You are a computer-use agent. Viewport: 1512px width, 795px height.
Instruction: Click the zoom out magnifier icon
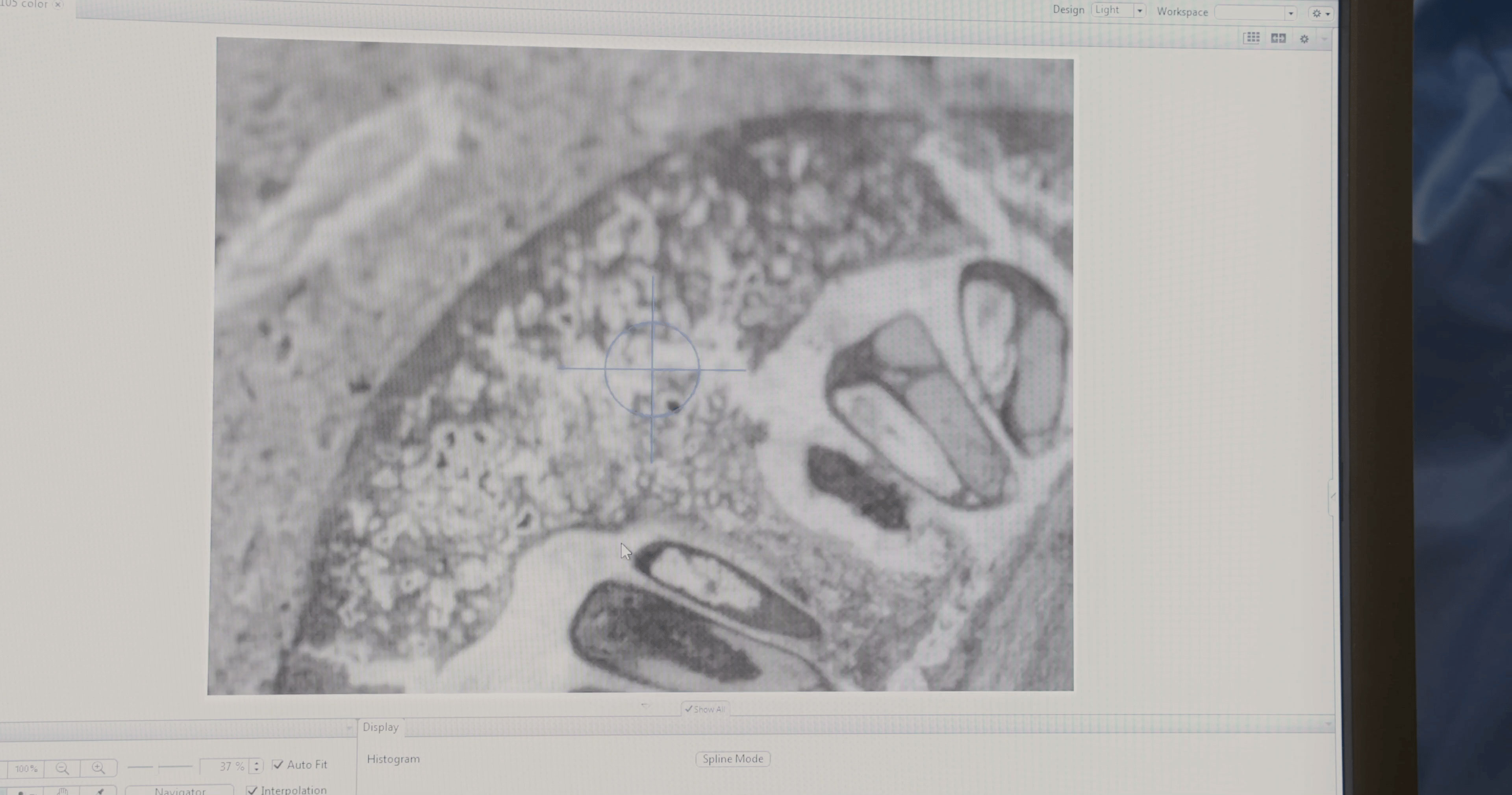point(62,768)
